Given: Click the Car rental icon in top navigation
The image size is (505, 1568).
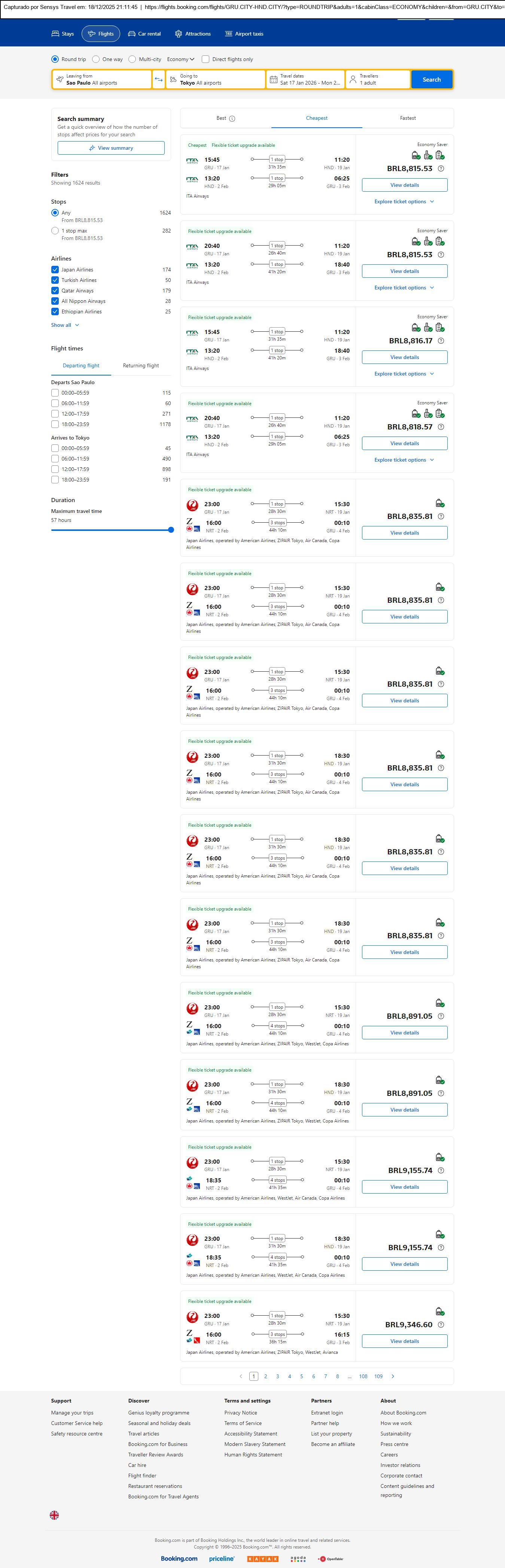Looking at the screenshot, I should pos(131,34).
